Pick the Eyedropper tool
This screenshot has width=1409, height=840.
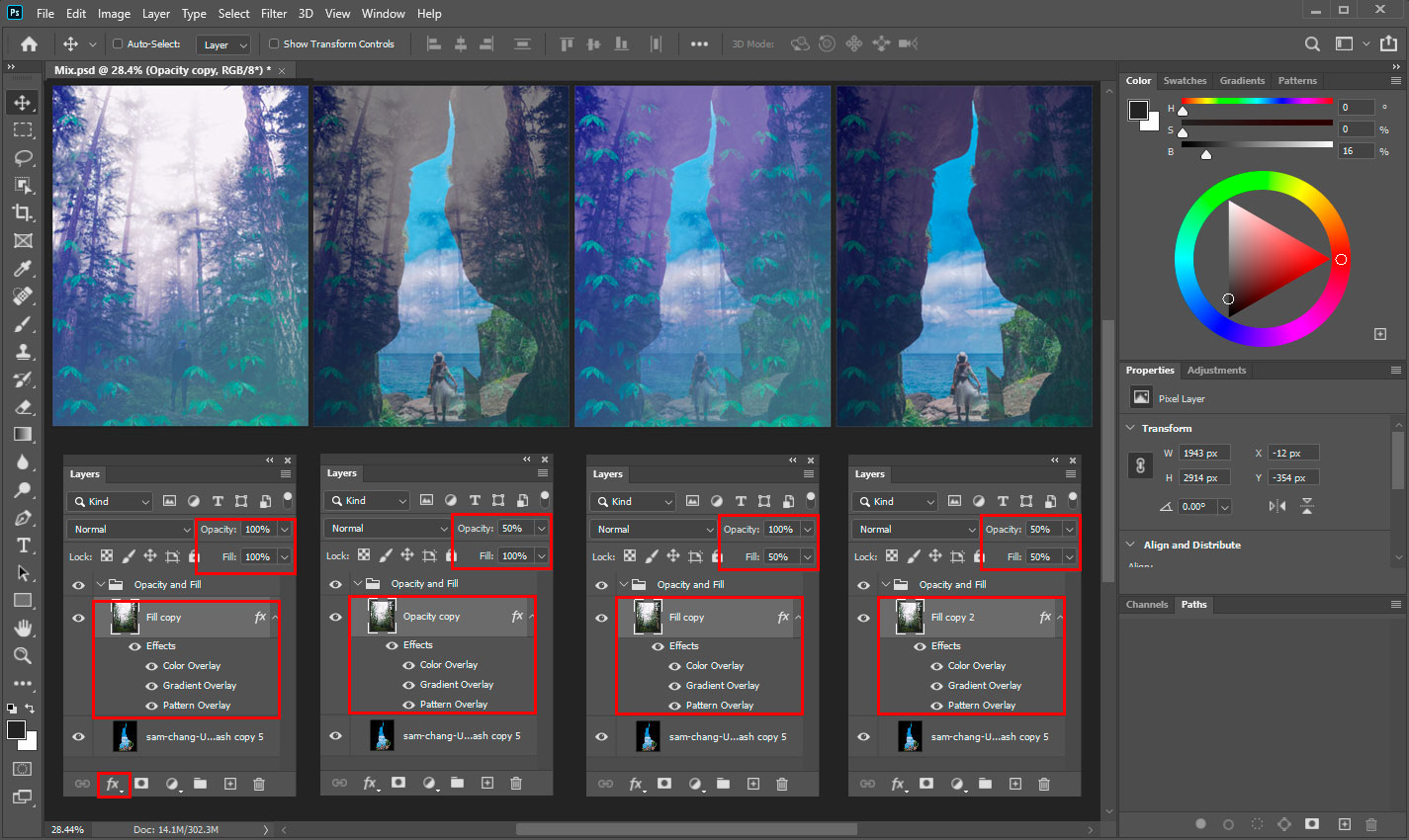(x=23, y=269)
